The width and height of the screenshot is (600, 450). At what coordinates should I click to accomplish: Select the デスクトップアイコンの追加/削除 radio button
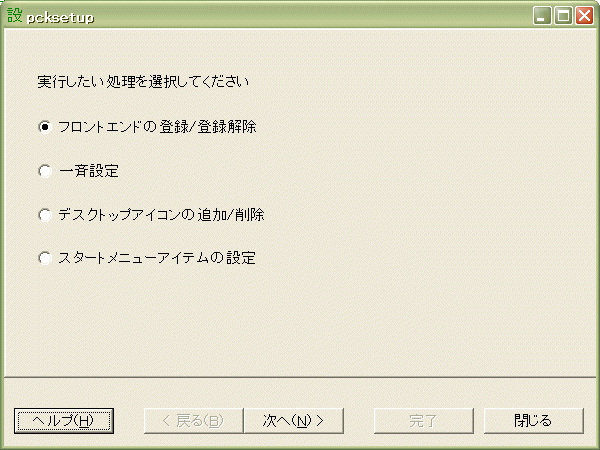45,215
